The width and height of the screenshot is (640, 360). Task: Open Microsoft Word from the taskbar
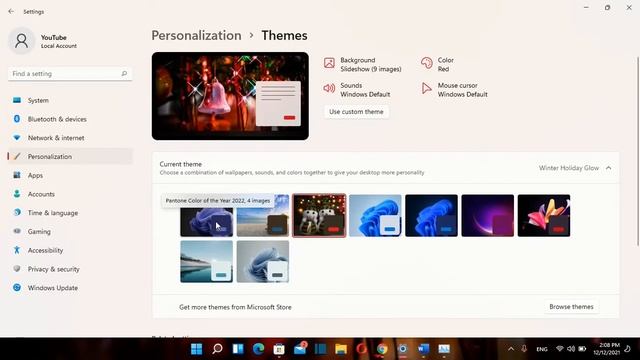(x=423, y=349)
